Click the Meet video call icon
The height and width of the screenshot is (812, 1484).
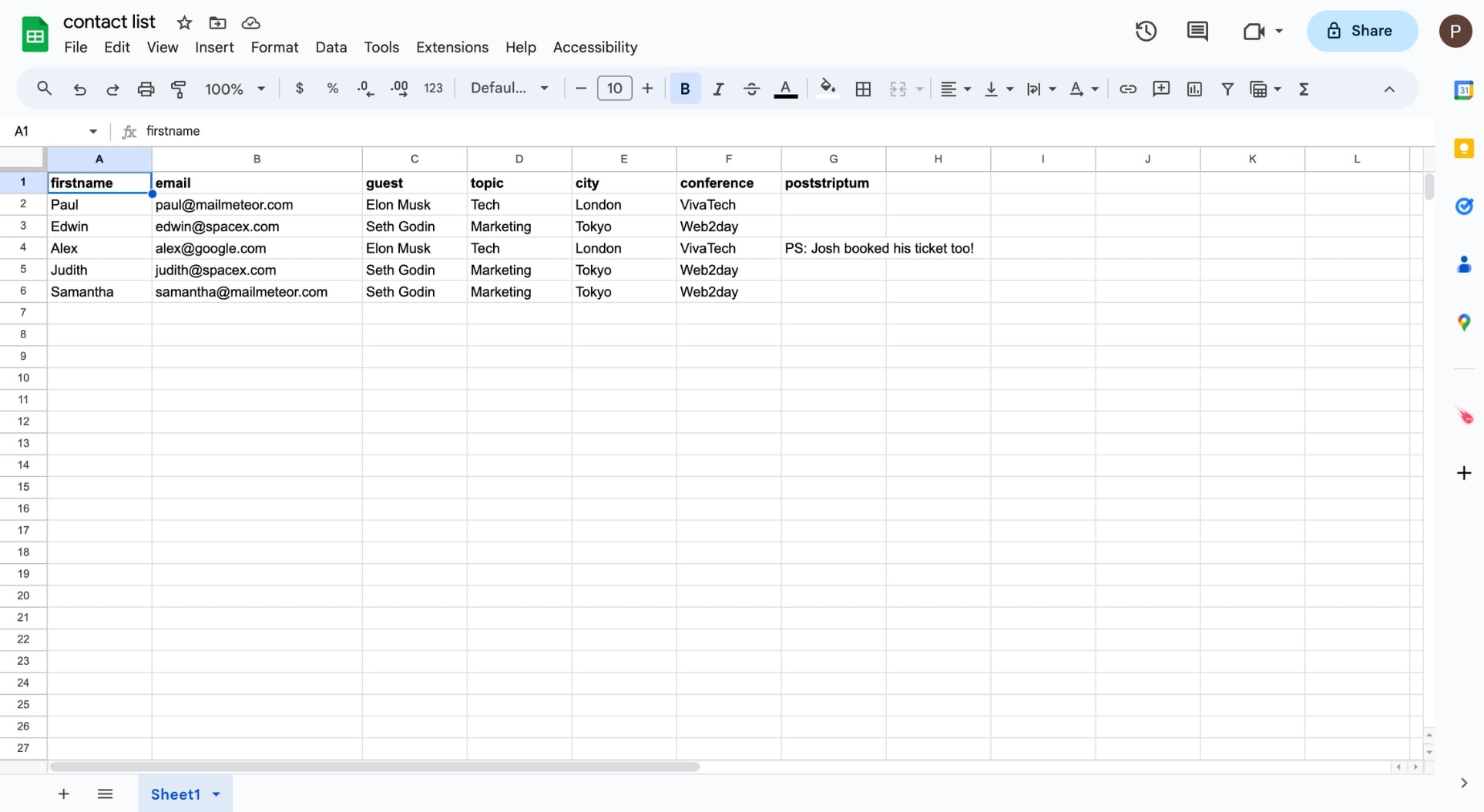pos(1254,31)
